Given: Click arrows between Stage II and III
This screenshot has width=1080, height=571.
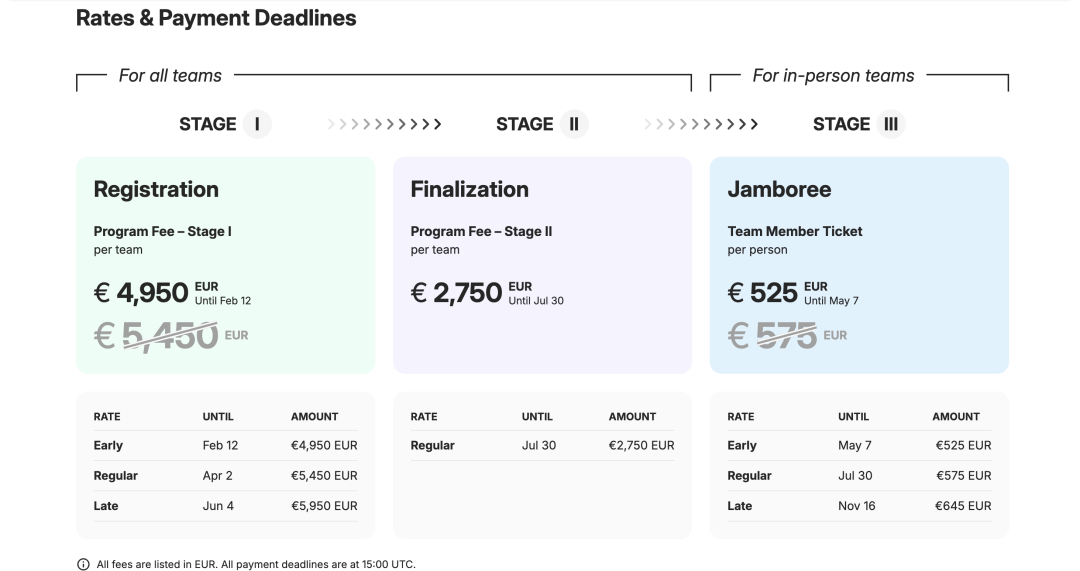Looking at the screenshot, I should coord(701,124).
